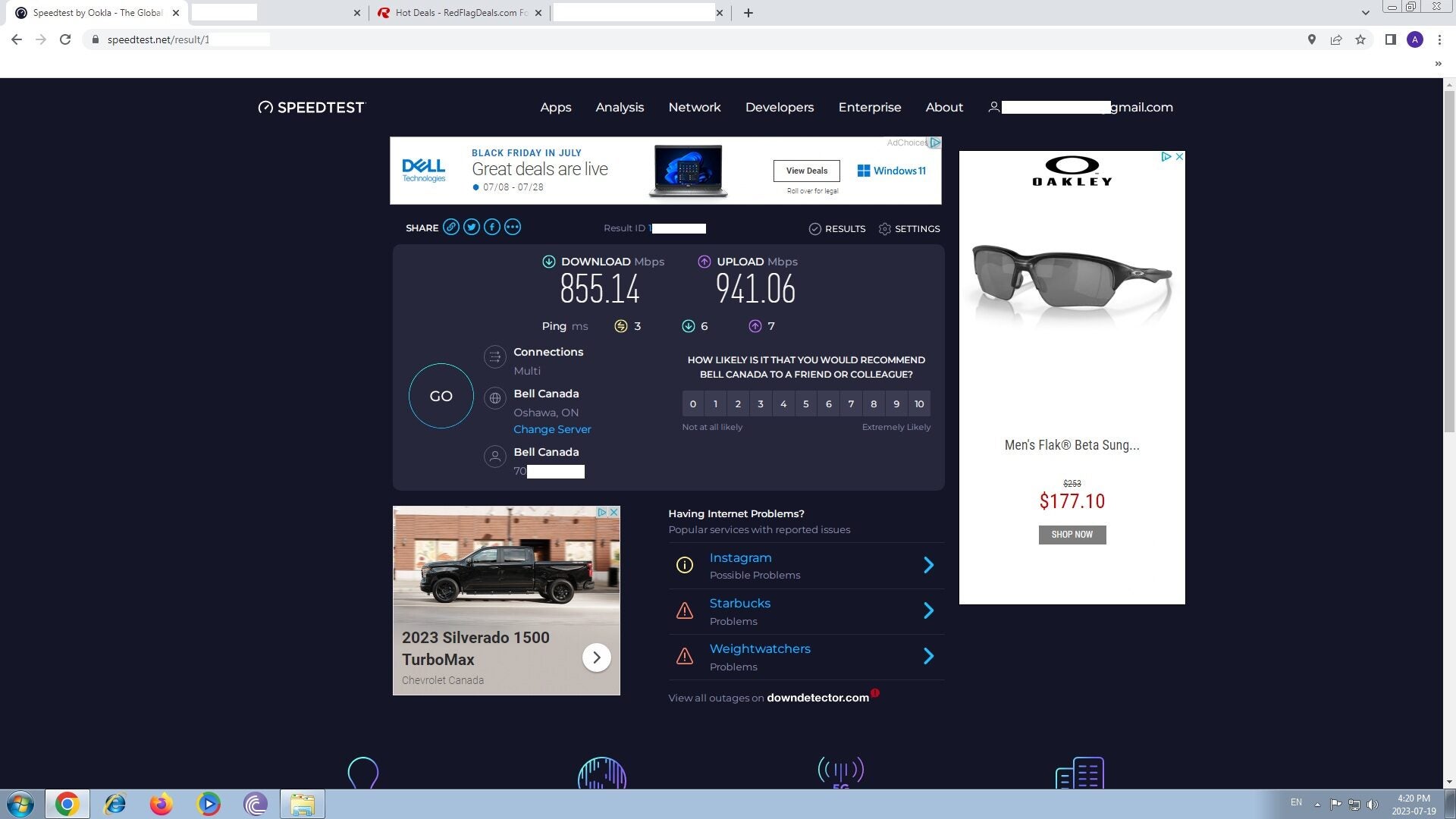1456x819 pixels.
Task: Open a new tab
Action: (748, 13)
